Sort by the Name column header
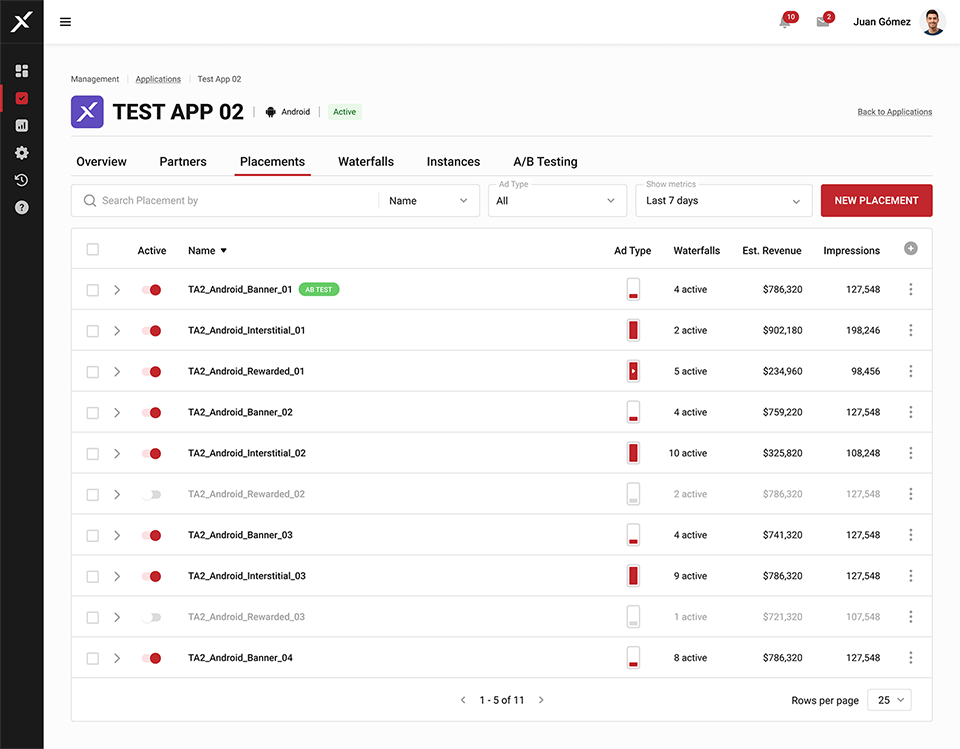The height and width of the screenshot is (749, 960). pos(207,250)
